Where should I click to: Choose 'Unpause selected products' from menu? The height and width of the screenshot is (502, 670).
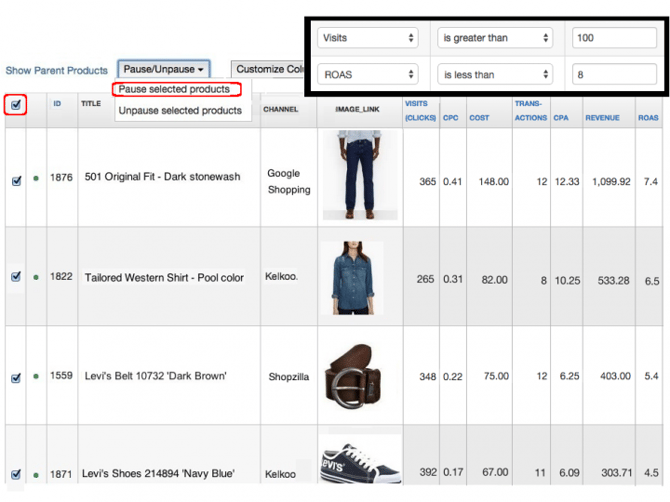[179, 110]
